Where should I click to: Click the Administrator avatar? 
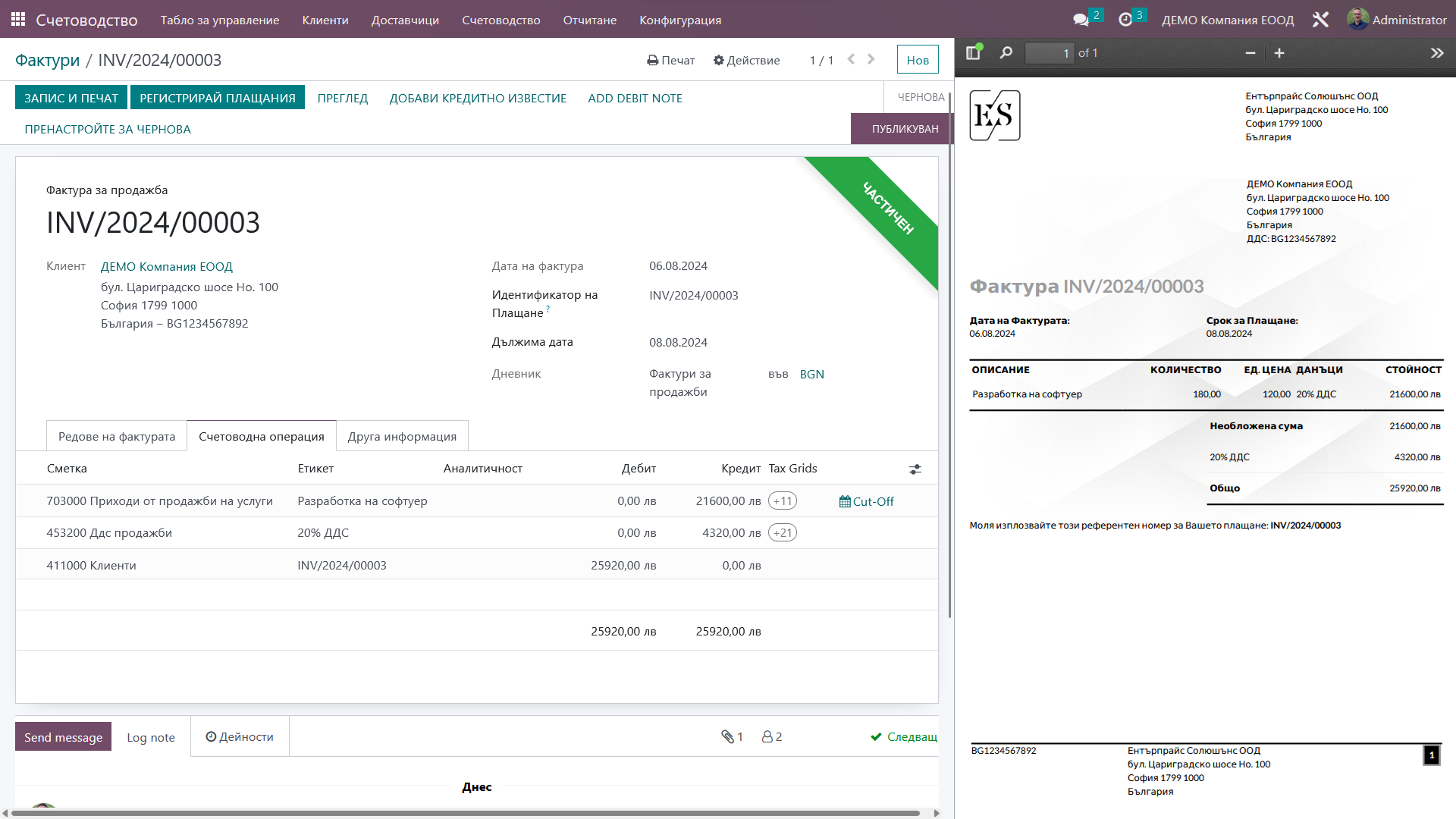point(1357,20)
